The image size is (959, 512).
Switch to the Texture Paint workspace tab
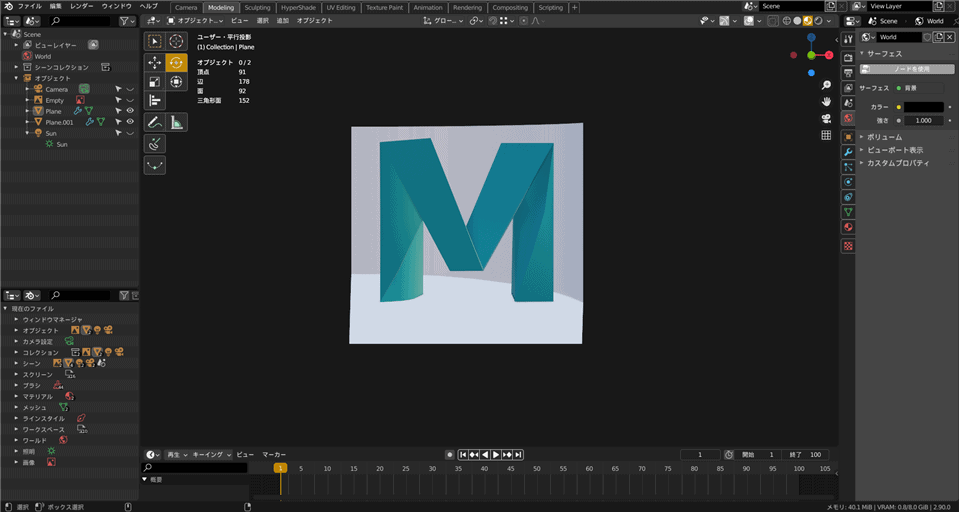385,8
